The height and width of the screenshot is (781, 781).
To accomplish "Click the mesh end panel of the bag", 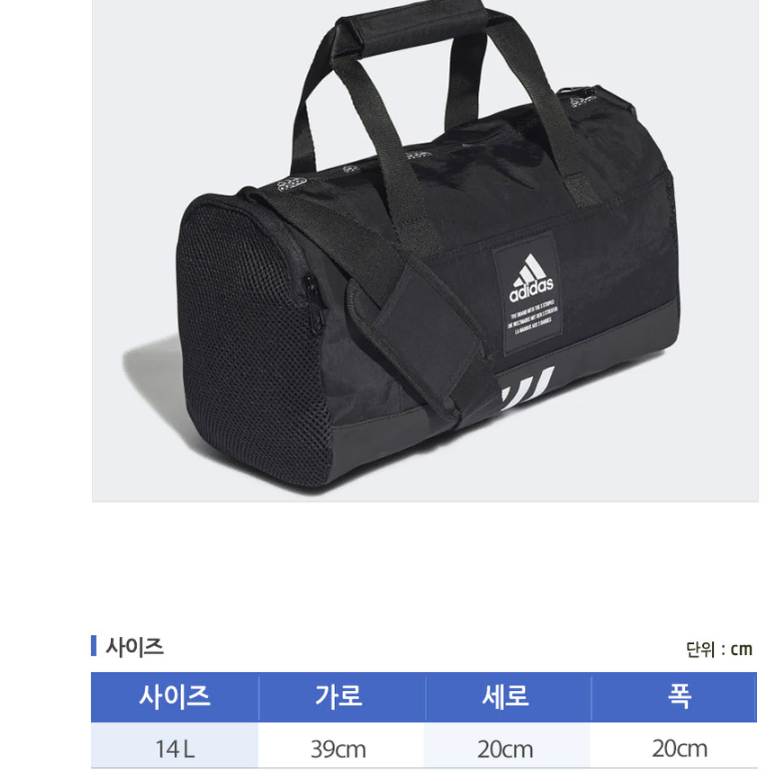I will click(x=252, y=344).
